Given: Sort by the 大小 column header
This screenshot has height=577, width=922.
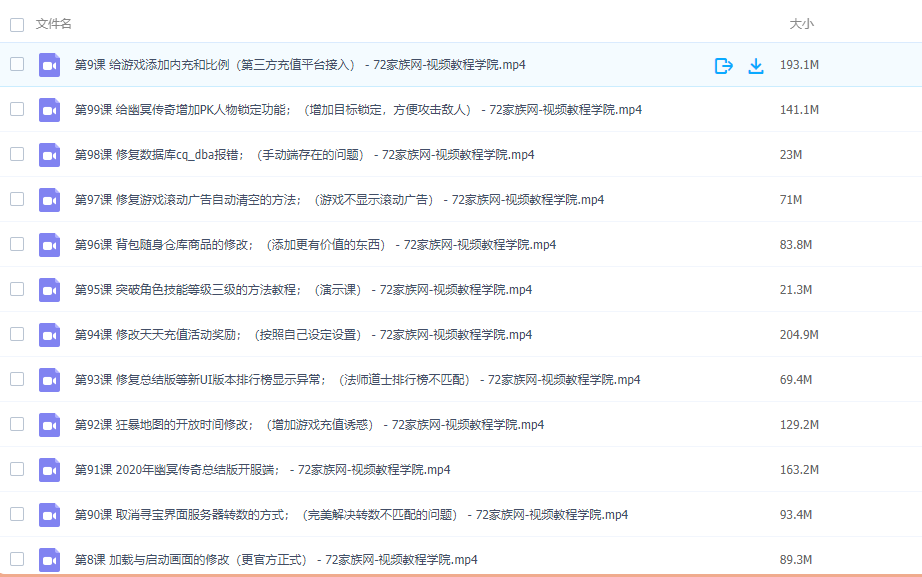Looking at the screenshot, I should click(801, 23).
